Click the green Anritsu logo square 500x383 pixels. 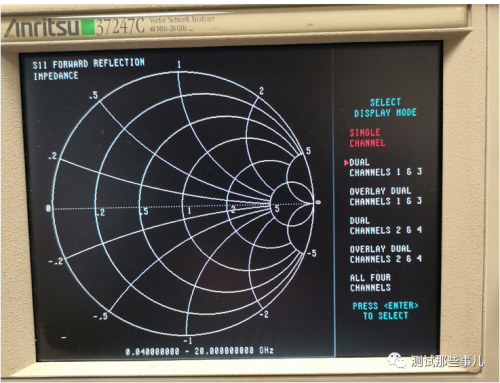(88, 27)
